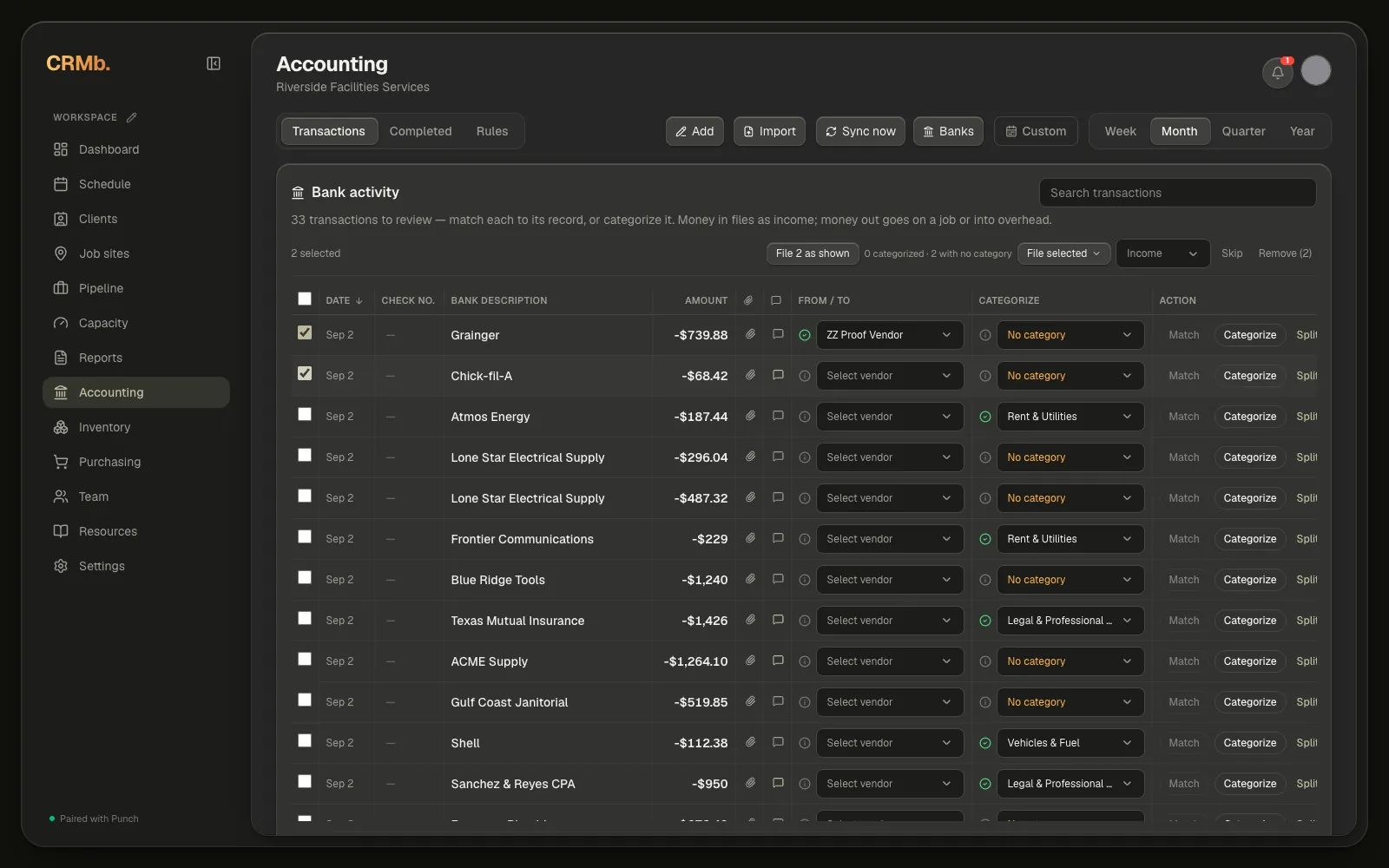This screenshot has height=868, width=1389.
Task: Click the Import button
Action: pyautogui.click(x=769, y=131)
